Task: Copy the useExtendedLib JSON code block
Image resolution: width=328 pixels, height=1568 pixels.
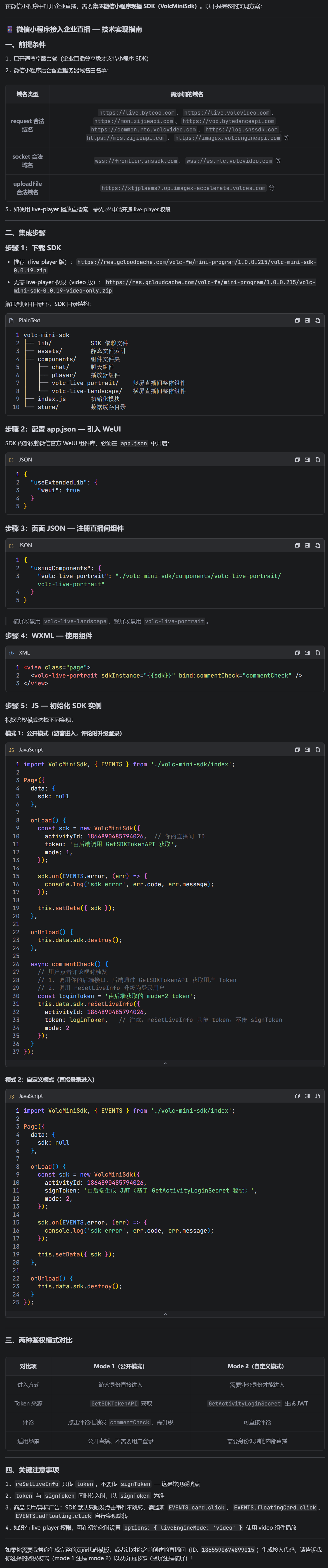Action: pyautogui.click(x=297, y=460)
